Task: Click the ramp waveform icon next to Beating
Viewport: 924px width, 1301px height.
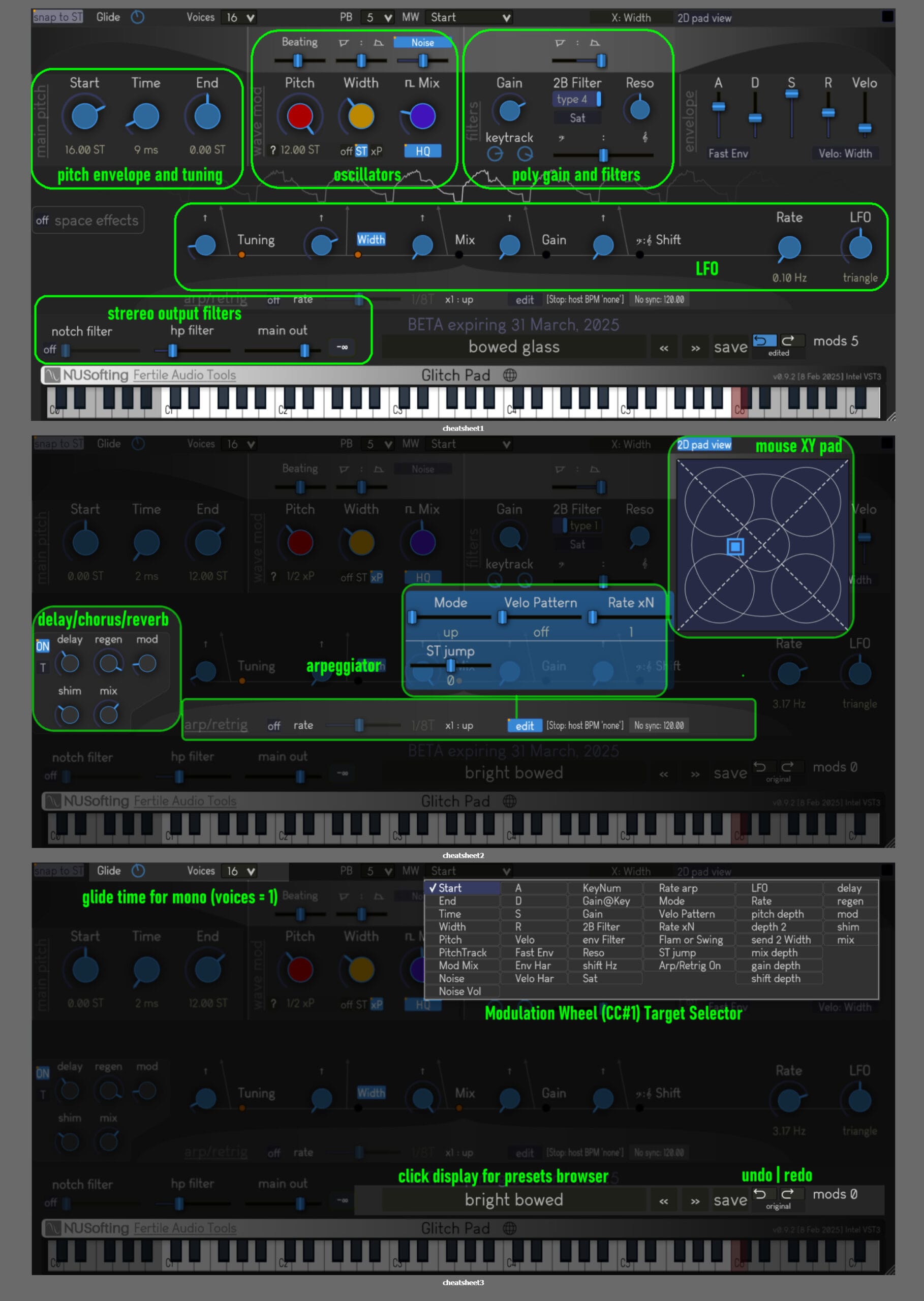Action: (344, 42)
